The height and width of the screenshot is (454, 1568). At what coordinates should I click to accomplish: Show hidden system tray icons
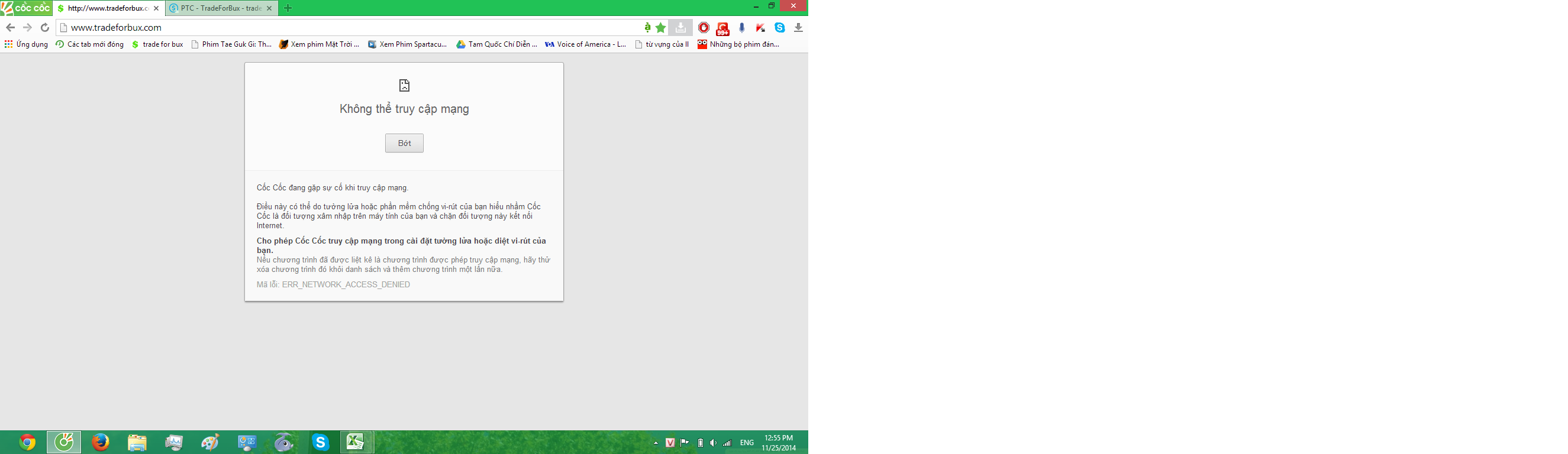[x=656, y=442]
